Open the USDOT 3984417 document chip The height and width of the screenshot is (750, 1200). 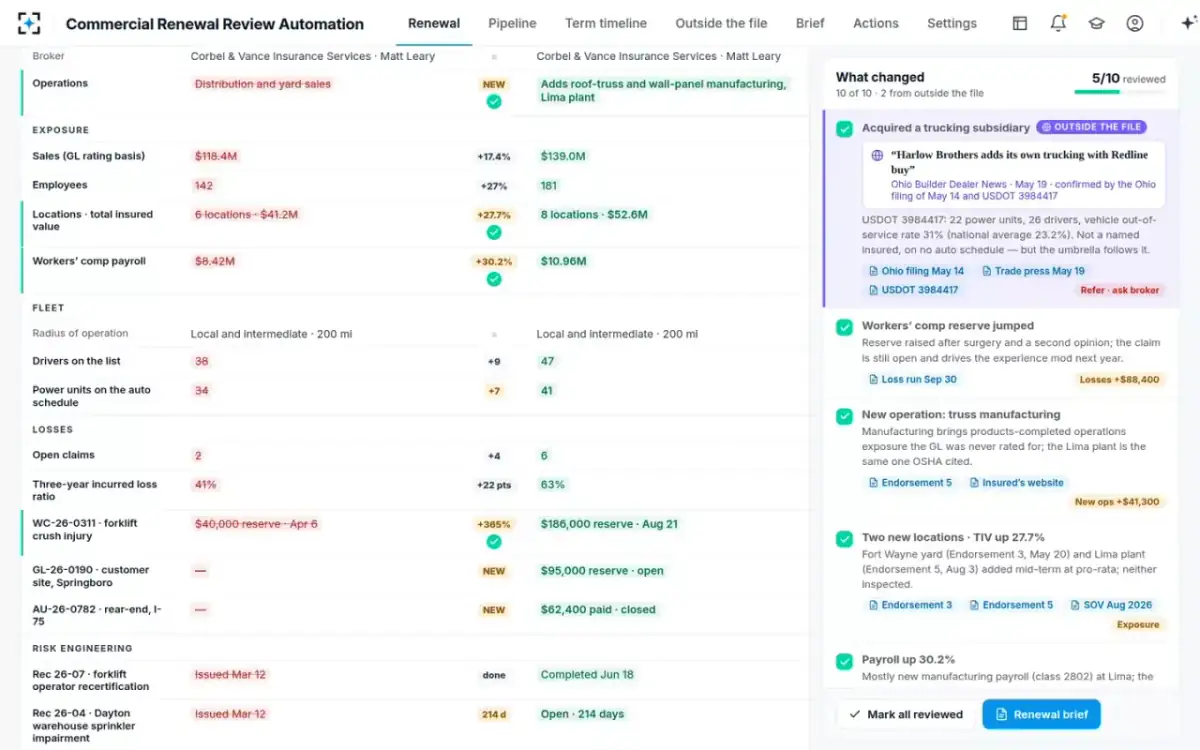913,290
